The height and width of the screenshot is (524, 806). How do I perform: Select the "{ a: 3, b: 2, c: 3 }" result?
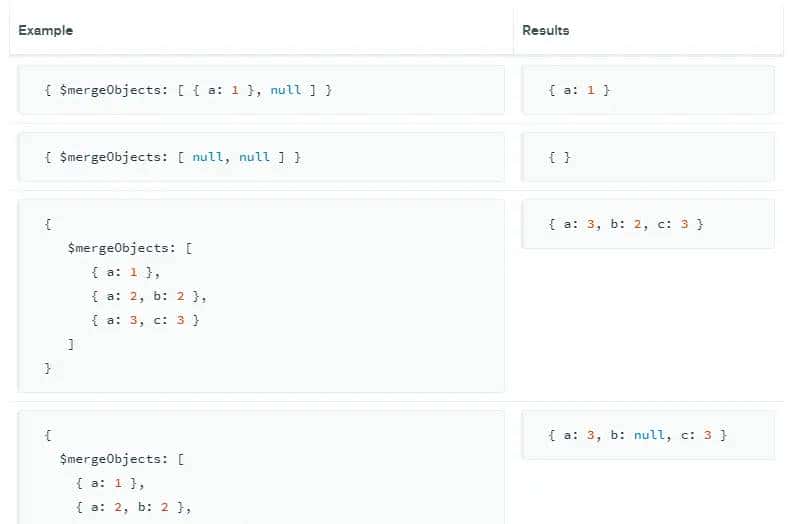click(x=626, y=224)
